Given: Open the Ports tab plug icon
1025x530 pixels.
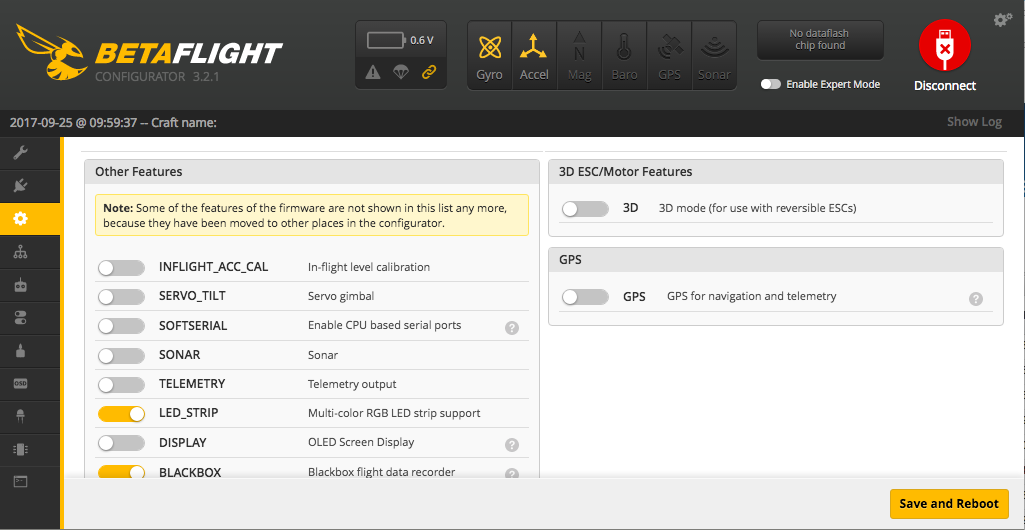Looking at the screenshot, I should (20, 186).
